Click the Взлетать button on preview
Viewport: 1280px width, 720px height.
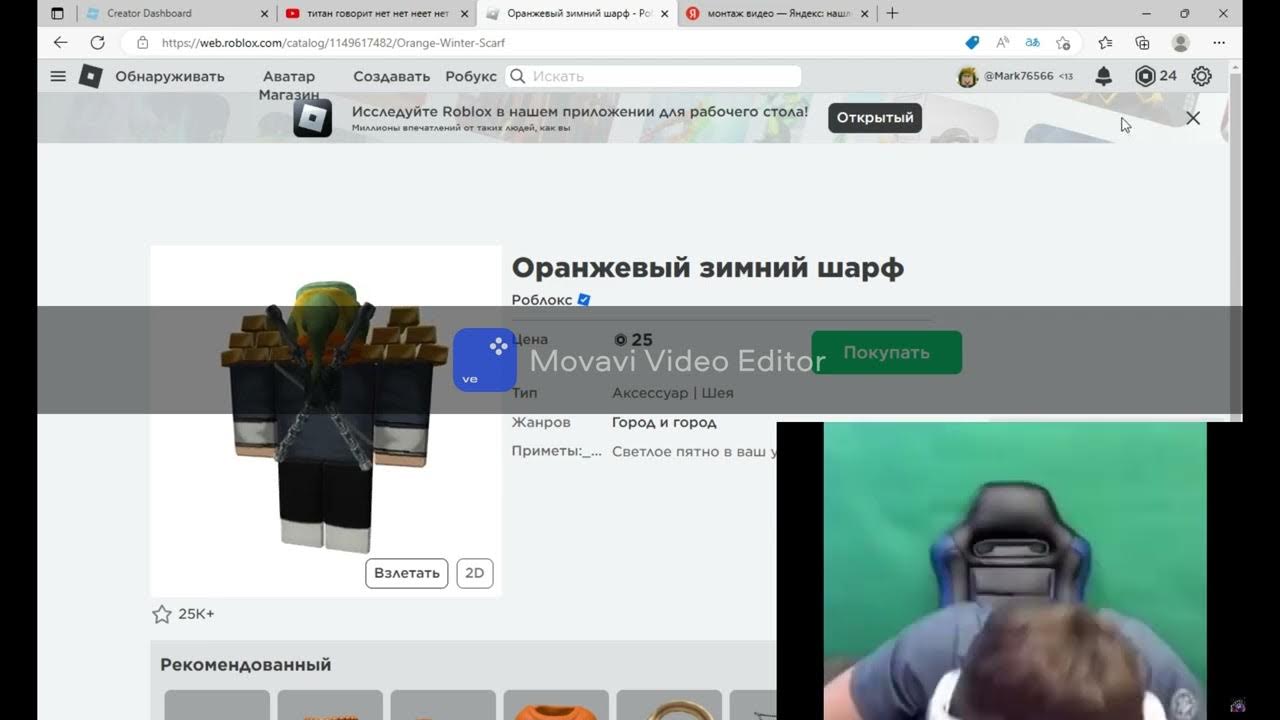(x=407, y=573)
